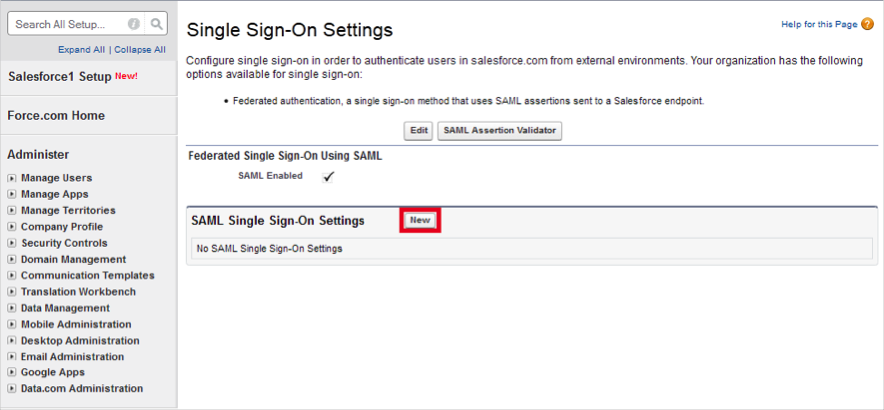The height and width of the screenshot is (410, 884).
Task: Select Translation Workbench in sidebar
Action: coord(78,292)
